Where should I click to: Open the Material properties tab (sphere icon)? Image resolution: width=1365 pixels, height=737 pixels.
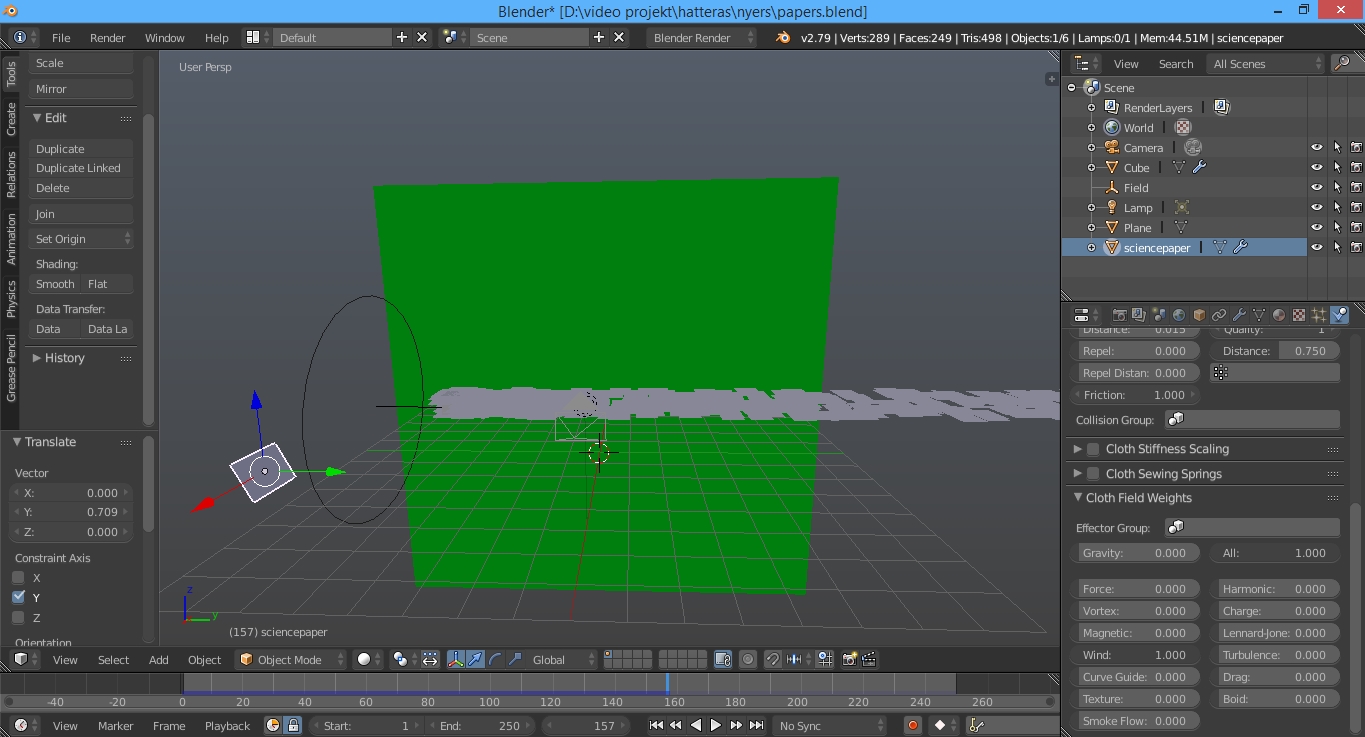tap(1279, 314)
